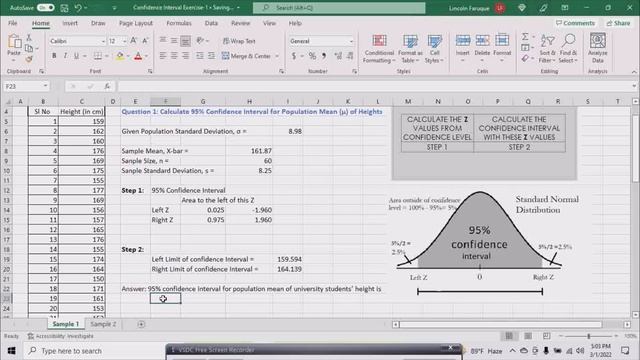Viewport: 640px width, 360px height.
Task: Click the Accounting dollar format icon
Action: [294, 56]
